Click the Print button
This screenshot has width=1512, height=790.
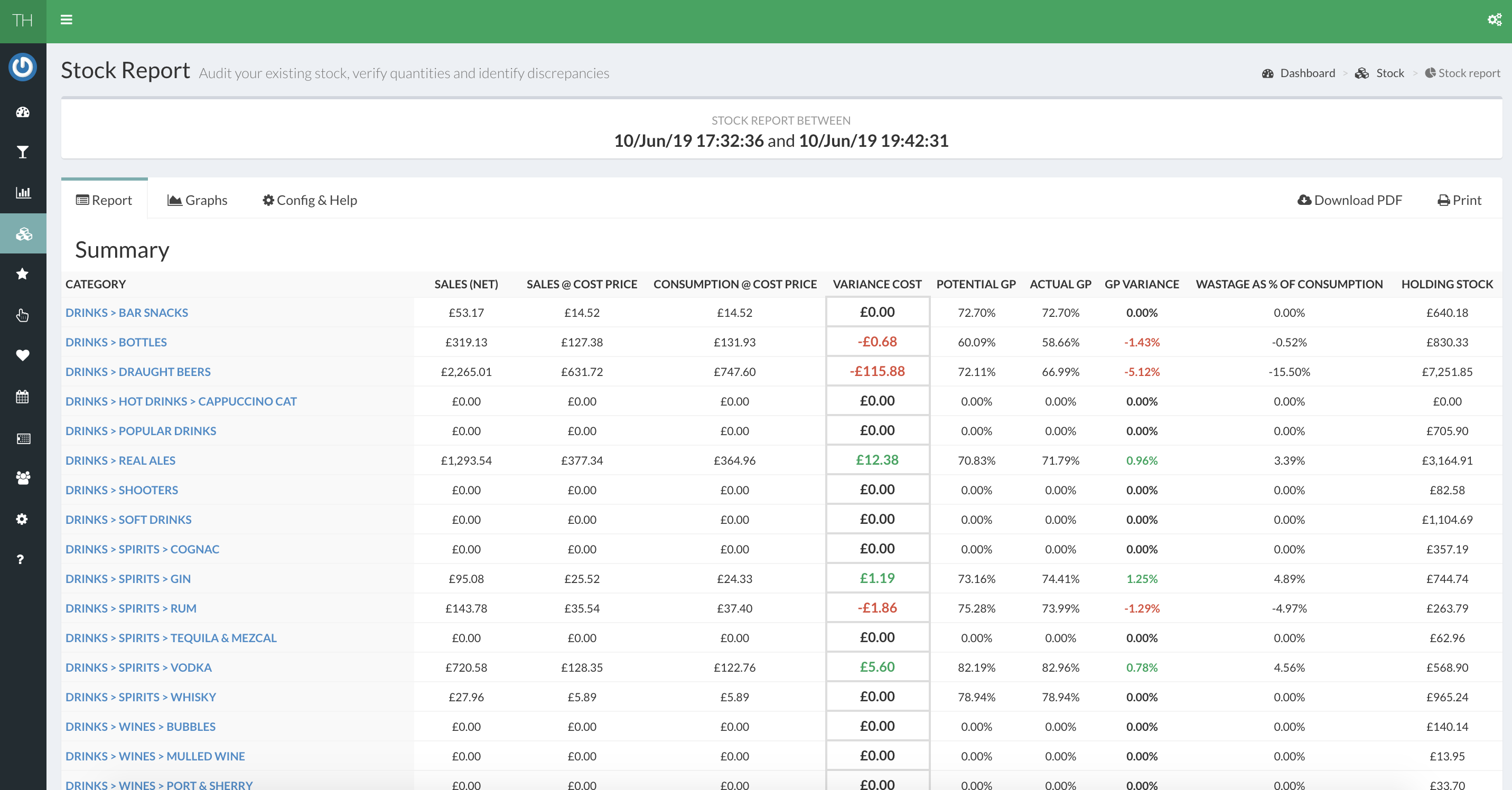1459,200
